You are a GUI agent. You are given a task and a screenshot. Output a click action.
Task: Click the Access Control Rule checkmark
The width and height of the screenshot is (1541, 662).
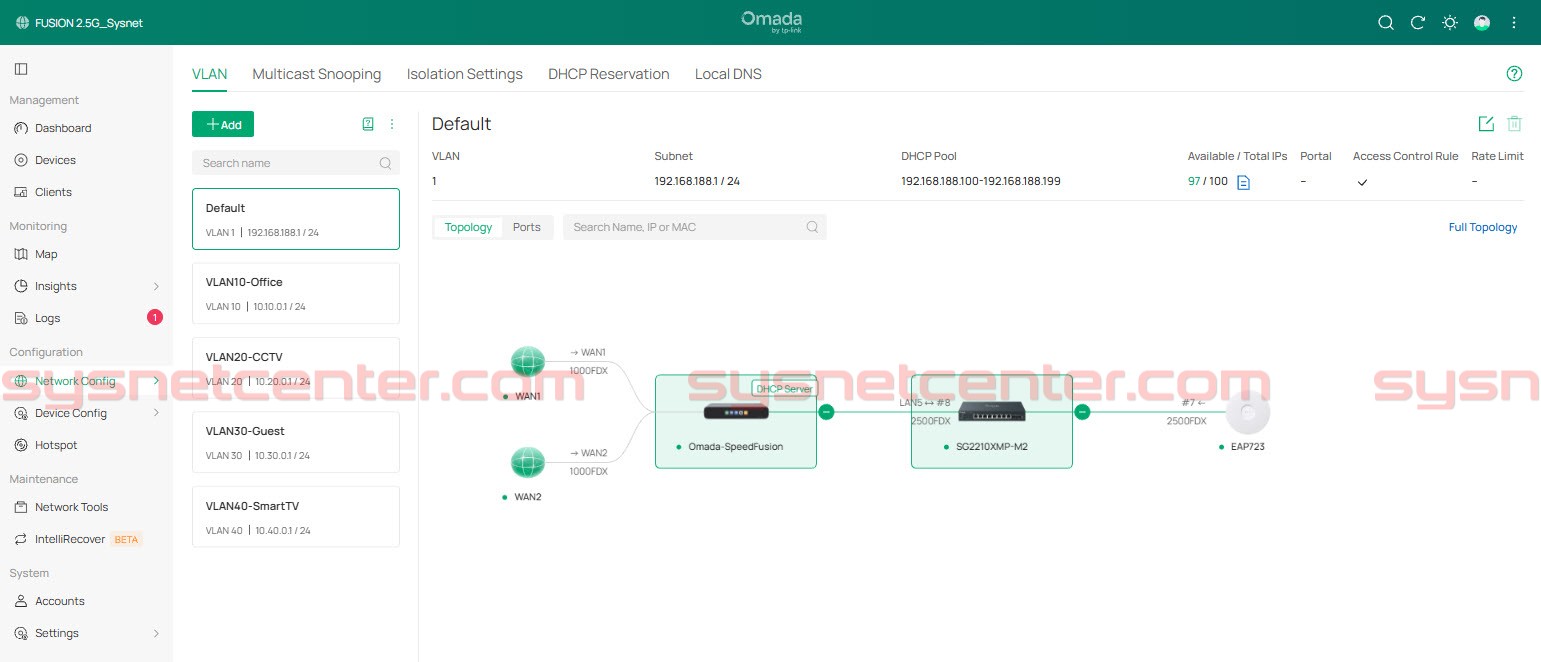(x=1362, y=182)
